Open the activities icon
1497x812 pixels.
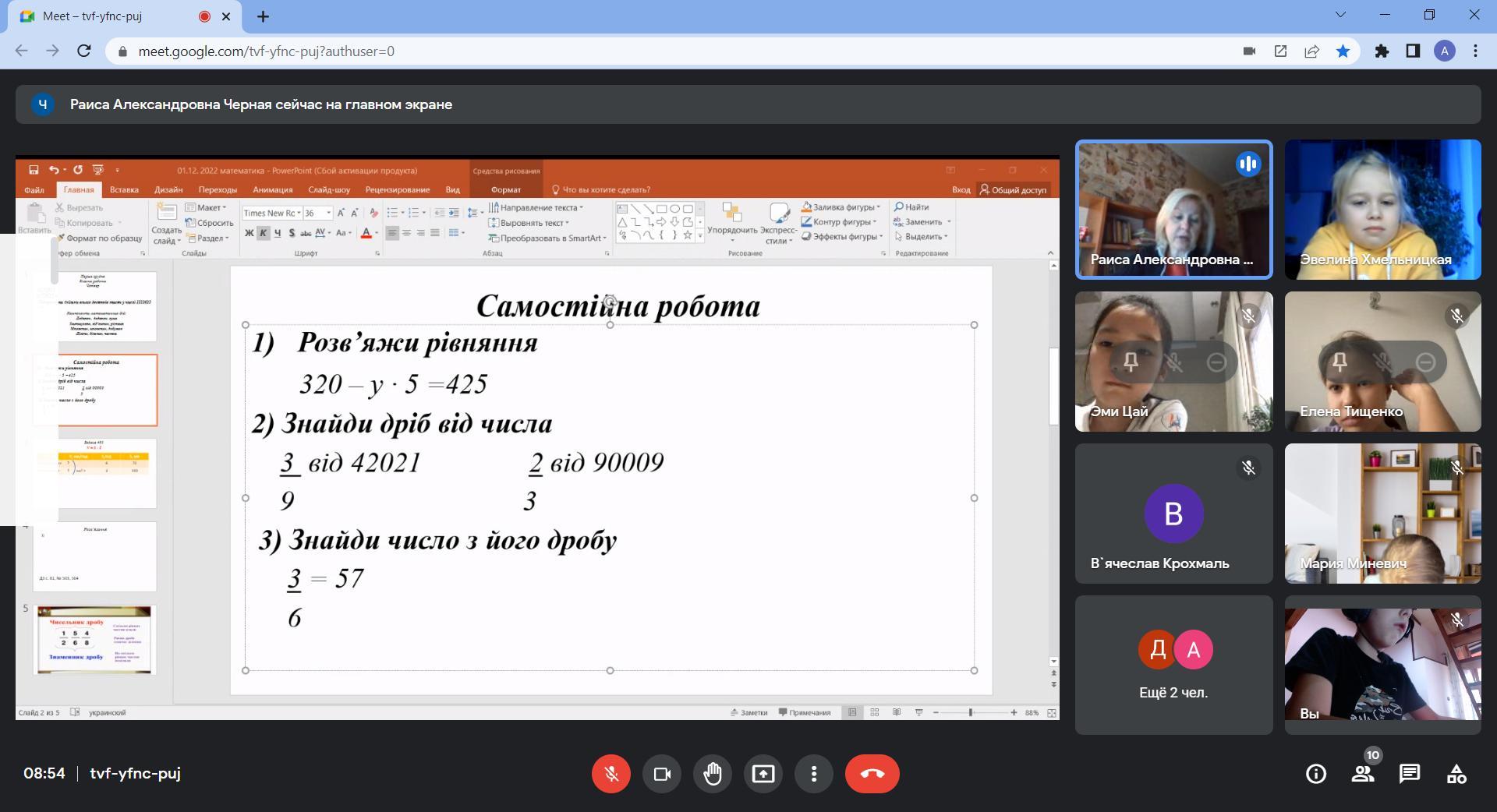pos(1456,774)
